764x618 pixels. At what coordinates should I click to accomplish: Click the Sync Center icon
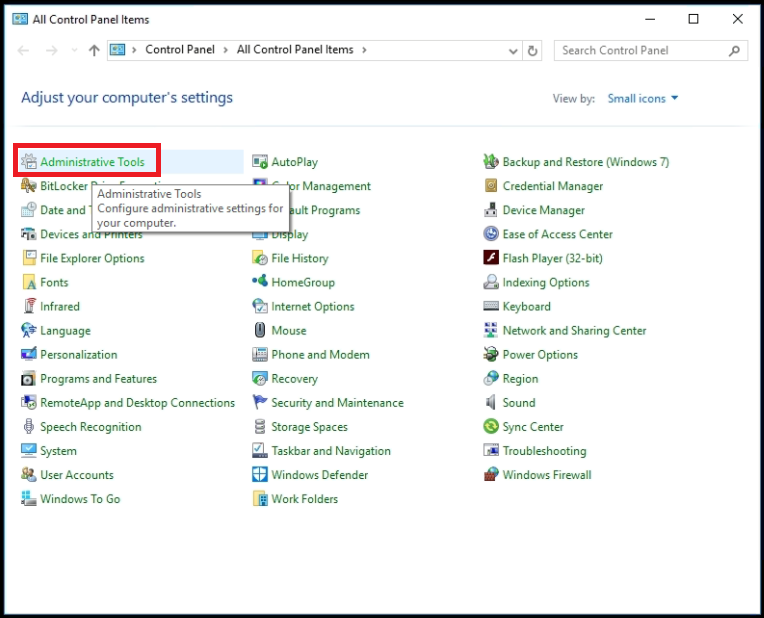coord(491,426)
